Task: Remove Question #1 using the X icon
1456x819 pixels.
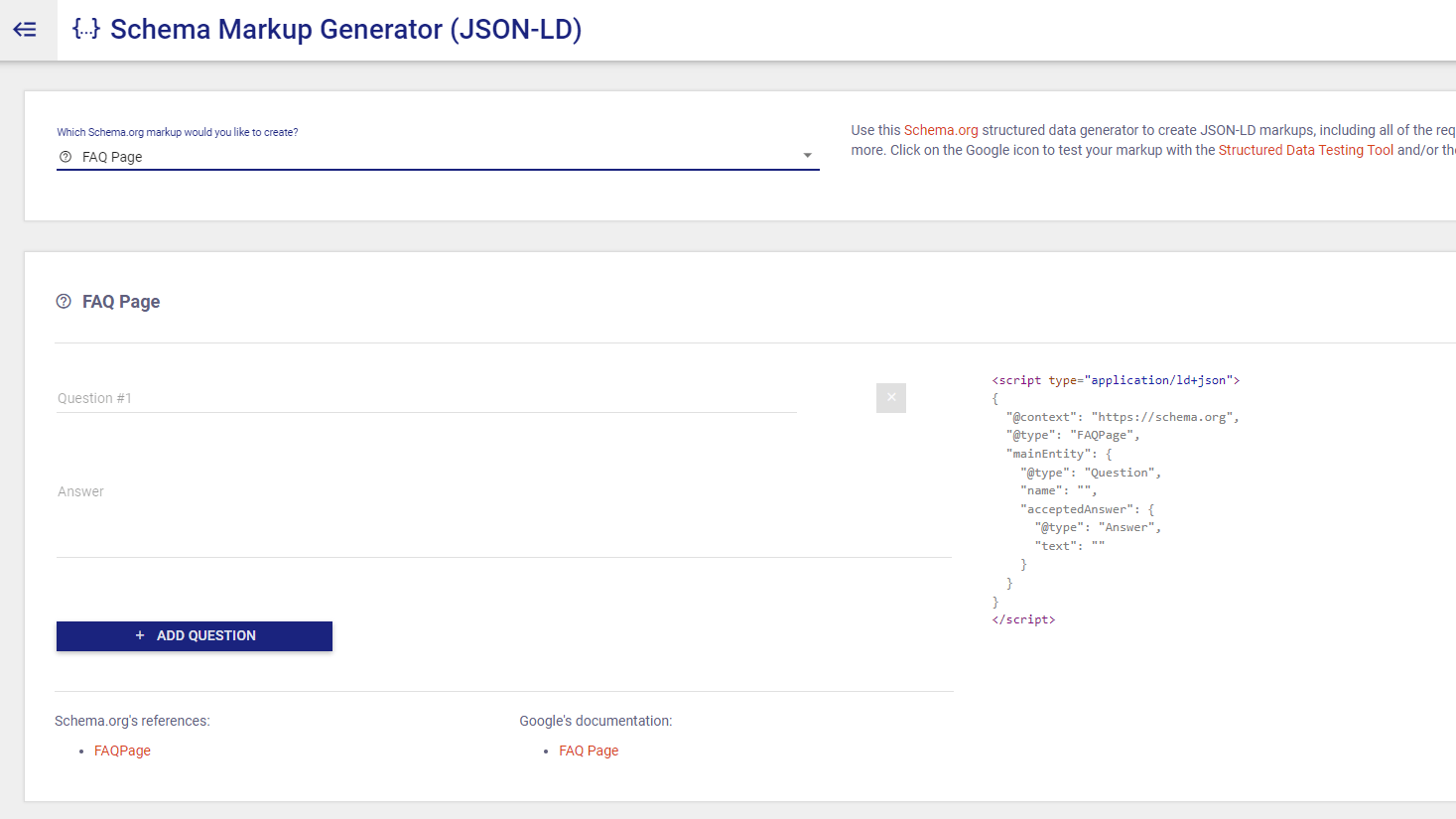Action: (x=890, y=397)
